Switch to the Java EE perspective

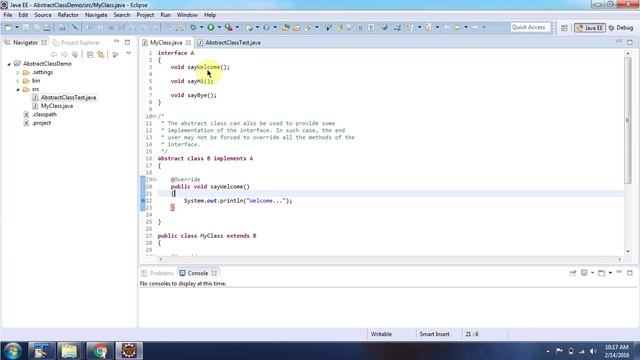(590, 28)
